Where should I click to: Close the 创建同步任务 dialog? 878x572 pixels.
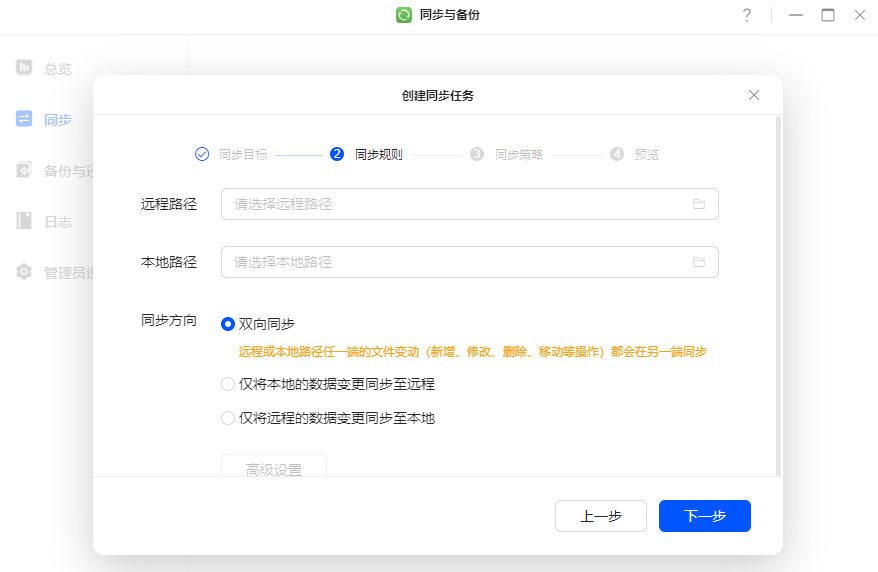pos(754,95)
